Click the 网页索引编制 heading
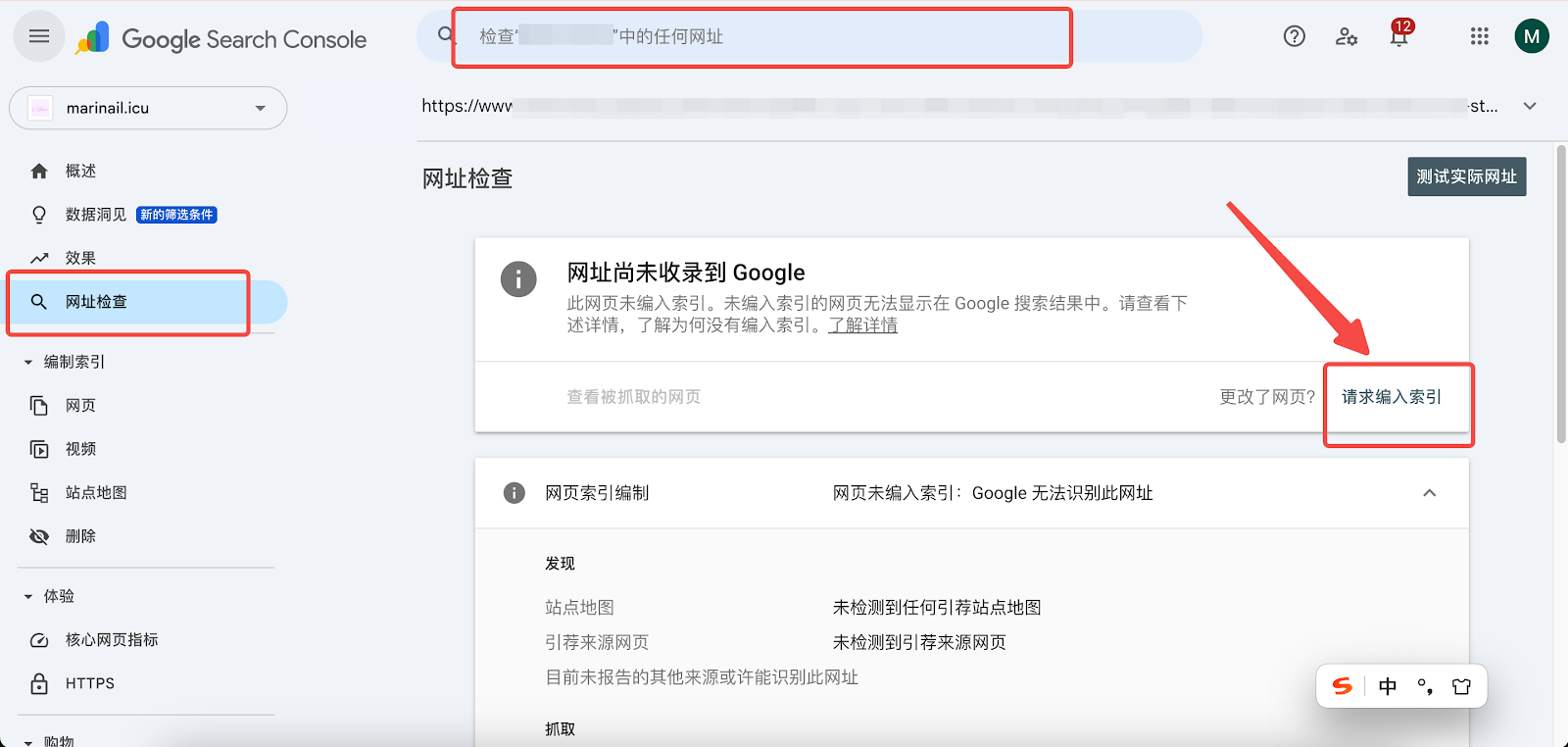 (x=597, y=493)
